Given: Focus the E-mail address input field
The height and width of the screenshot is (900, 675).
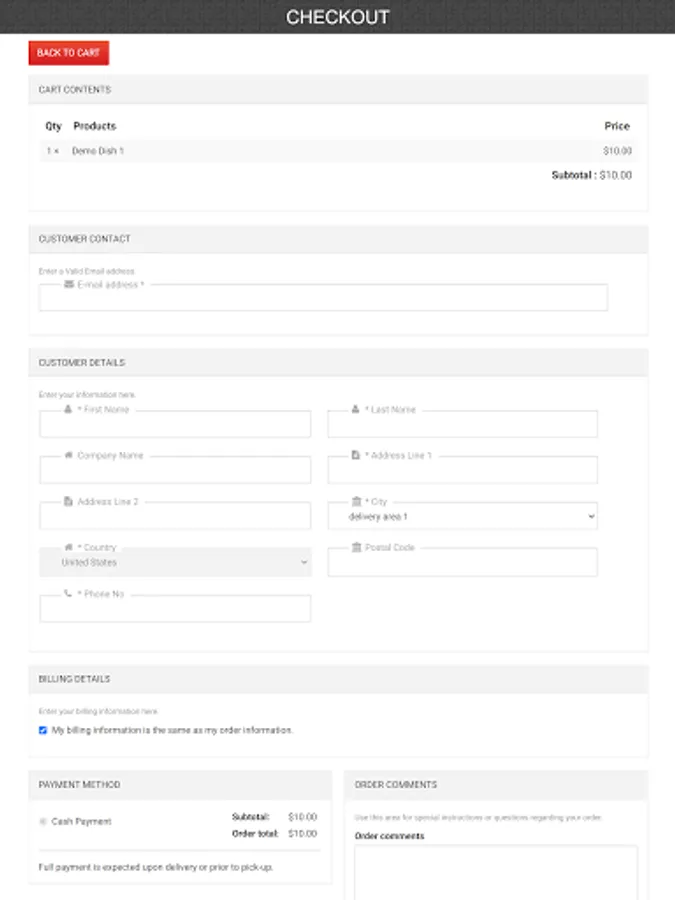Looking at the screenshot, I should (x=323, y=299).
